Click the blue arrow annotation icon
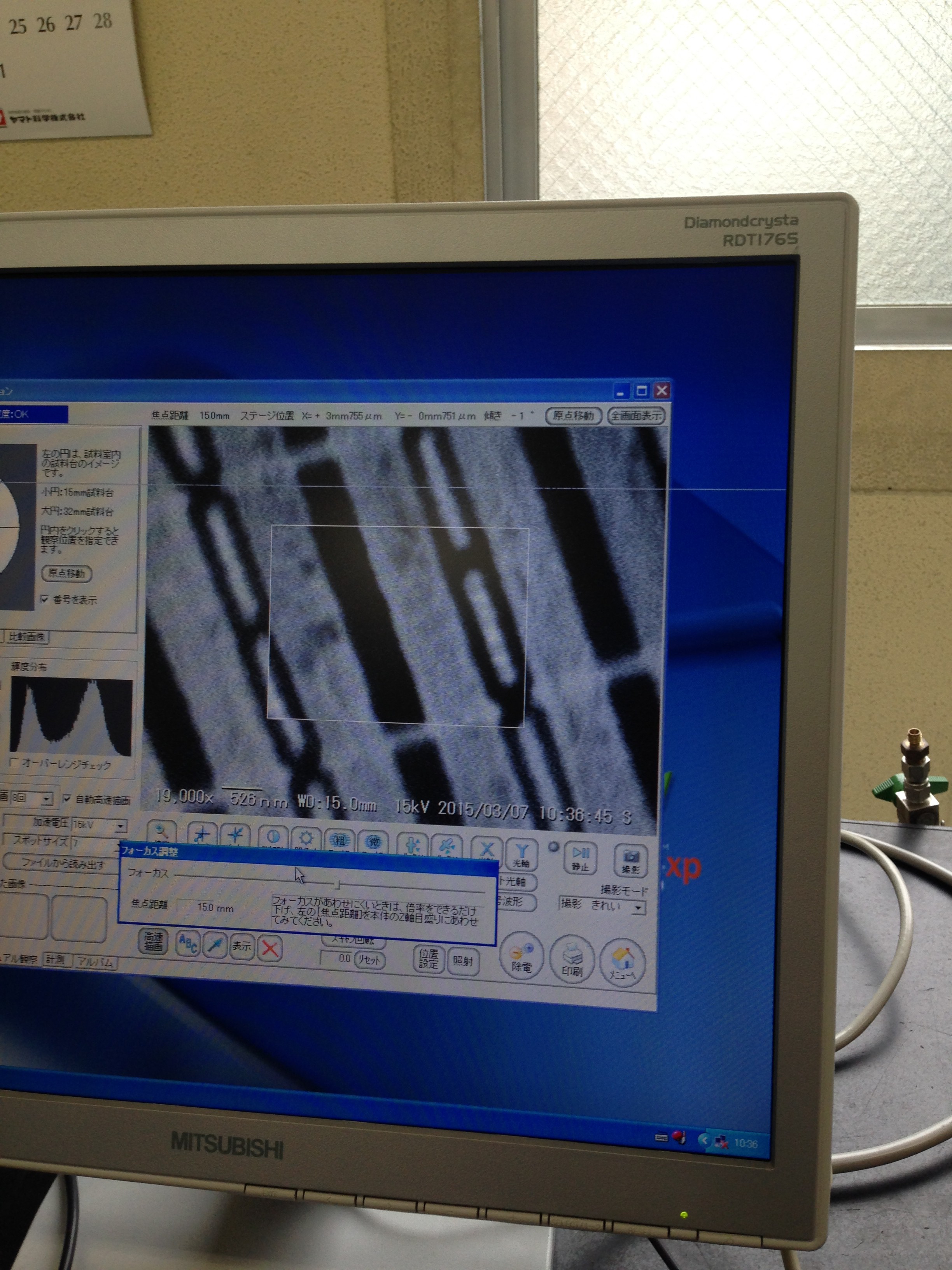This screenshot has width=952, height=1270. (x=215, y=945)
